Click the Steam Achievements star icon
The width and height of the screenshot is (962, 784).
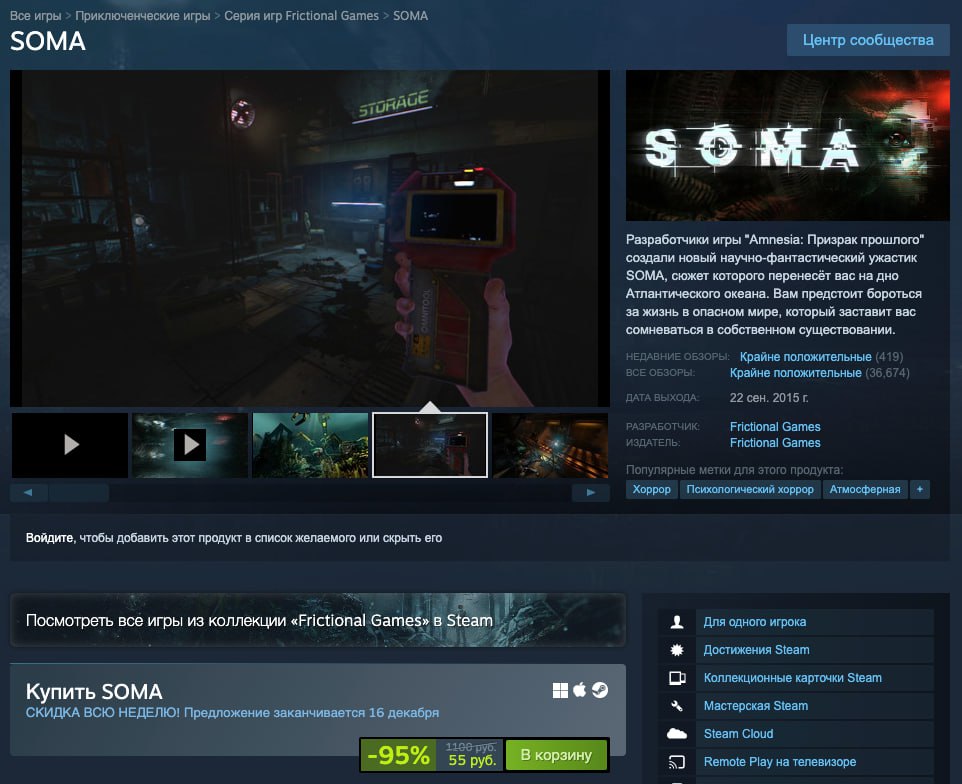tap(677, 650)
